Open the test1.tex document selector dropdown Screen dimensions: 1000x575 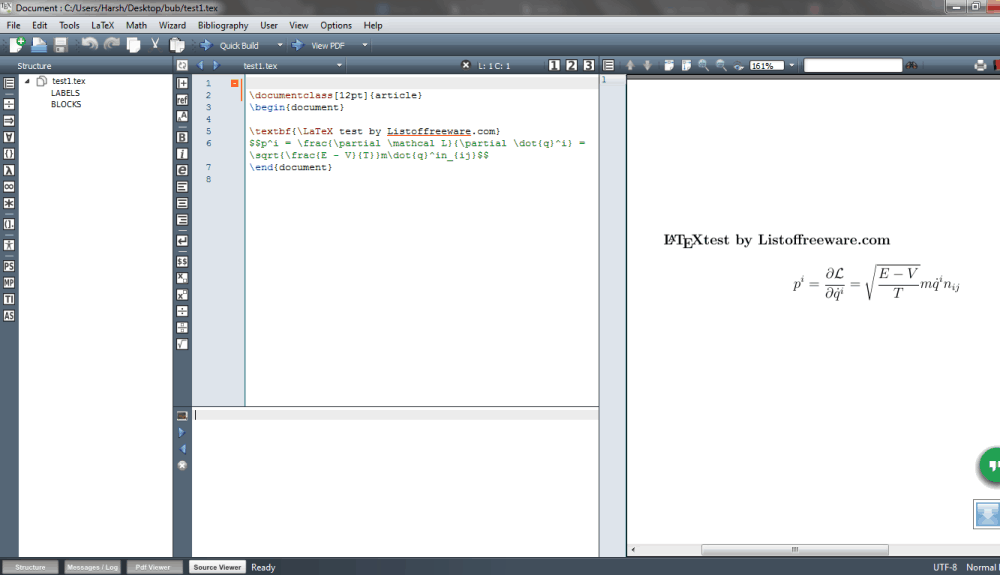[x=339, y=66]
